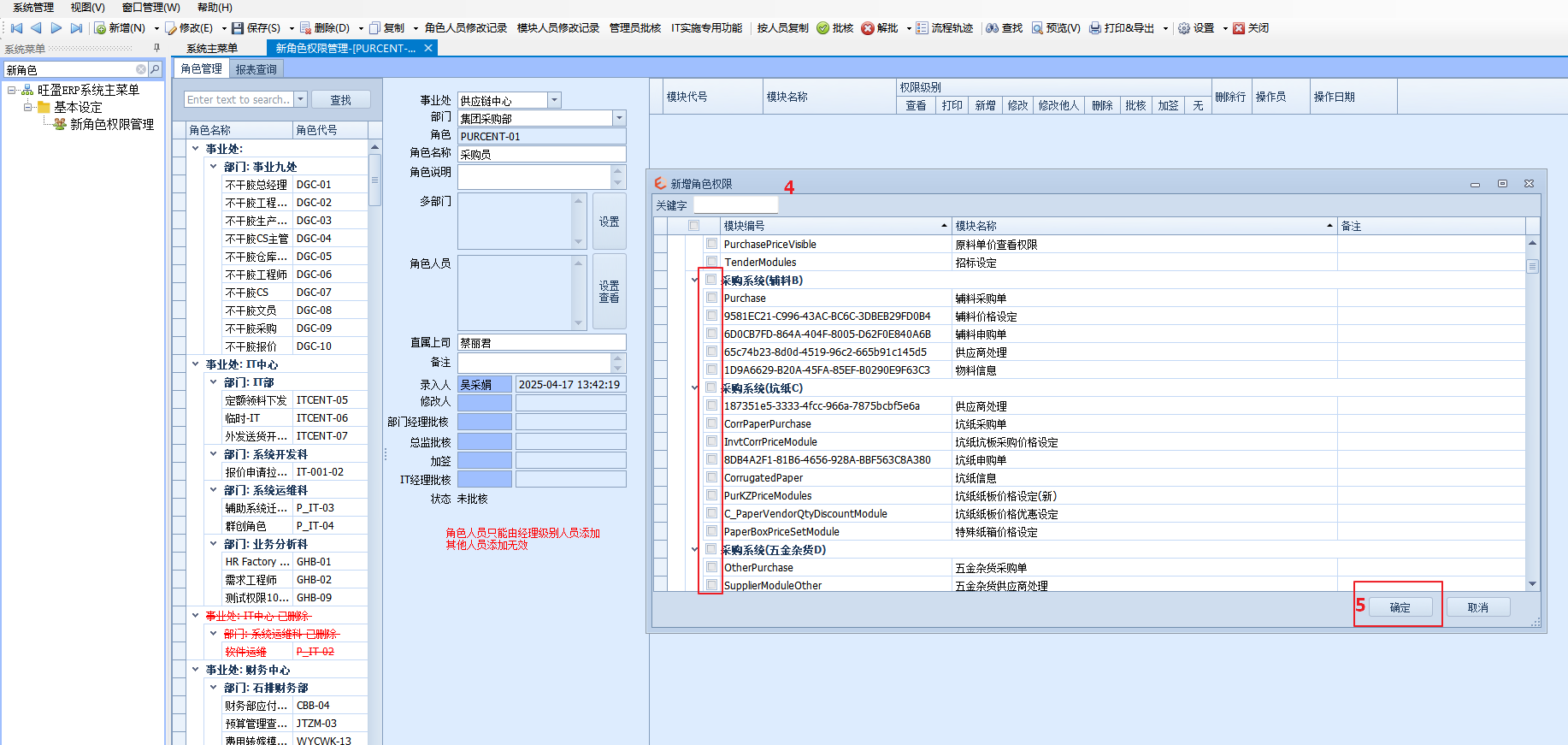Click the 批核 approve green check icon
Screen dimensions: 1568x745
point(822,28)
